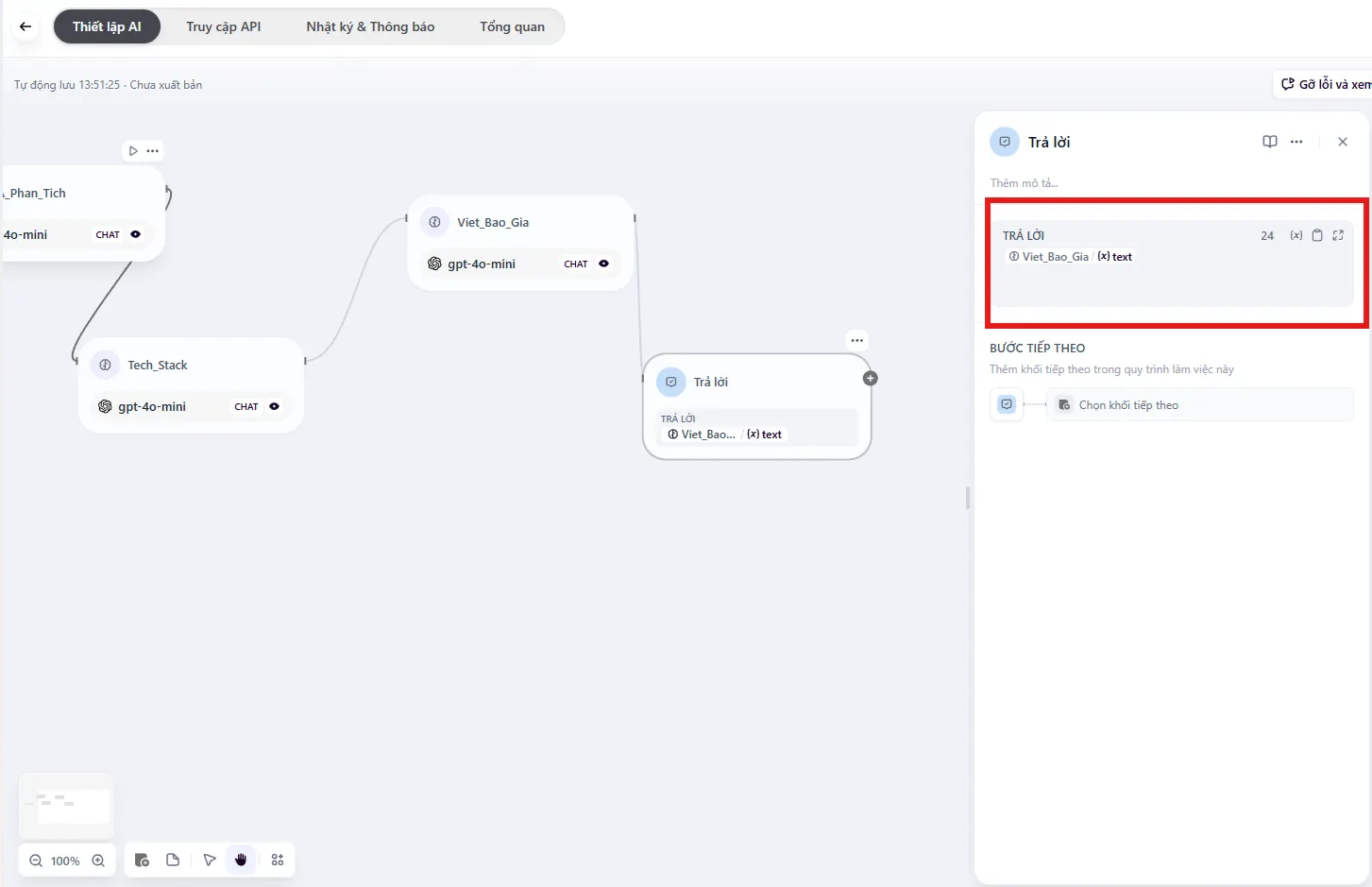
Task: Toggle the hand pan mode
Action: point(241,860)
